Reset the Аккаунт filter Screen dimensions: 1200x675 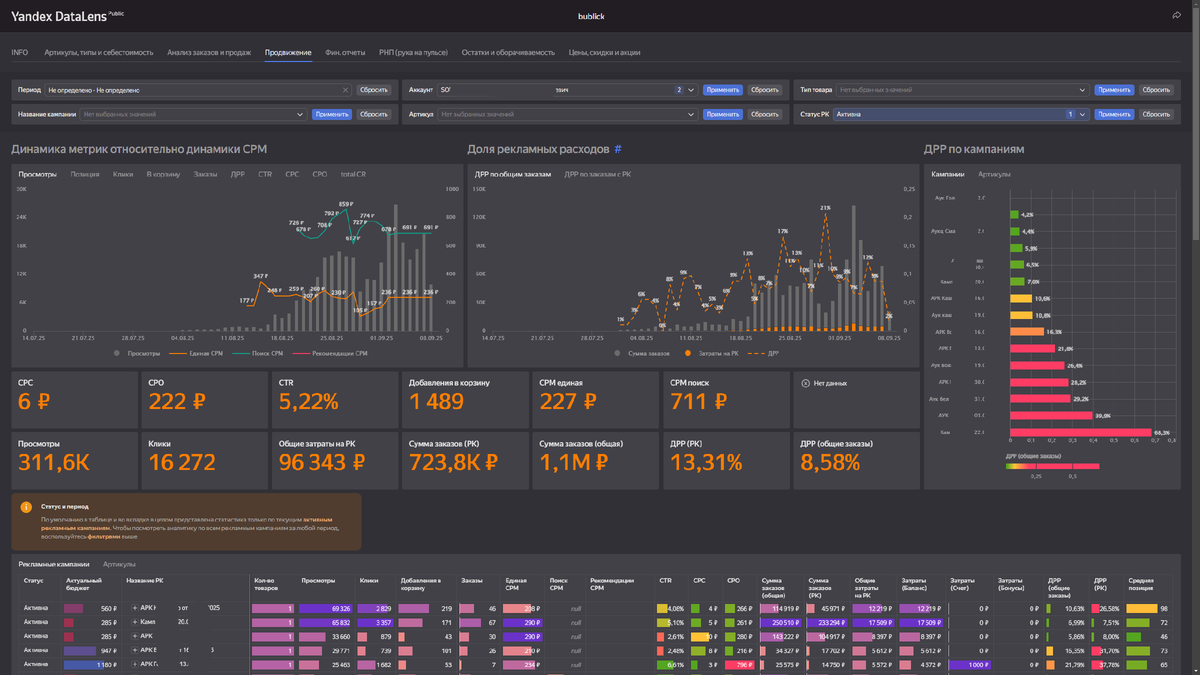[x=765, y=90]
